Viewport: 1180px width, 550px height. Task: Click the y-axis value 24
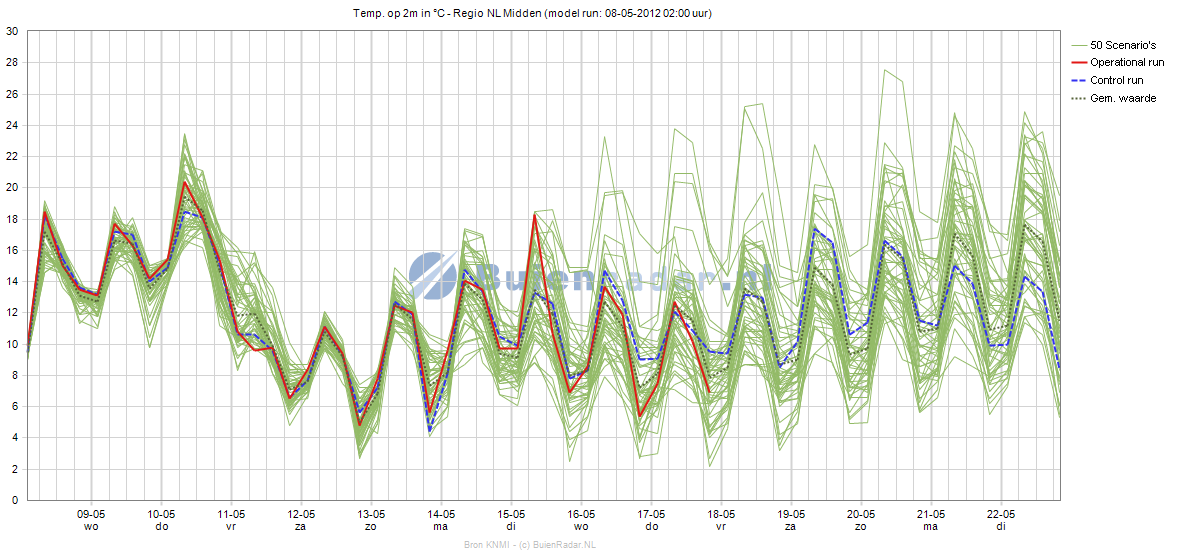click(13, 126)
